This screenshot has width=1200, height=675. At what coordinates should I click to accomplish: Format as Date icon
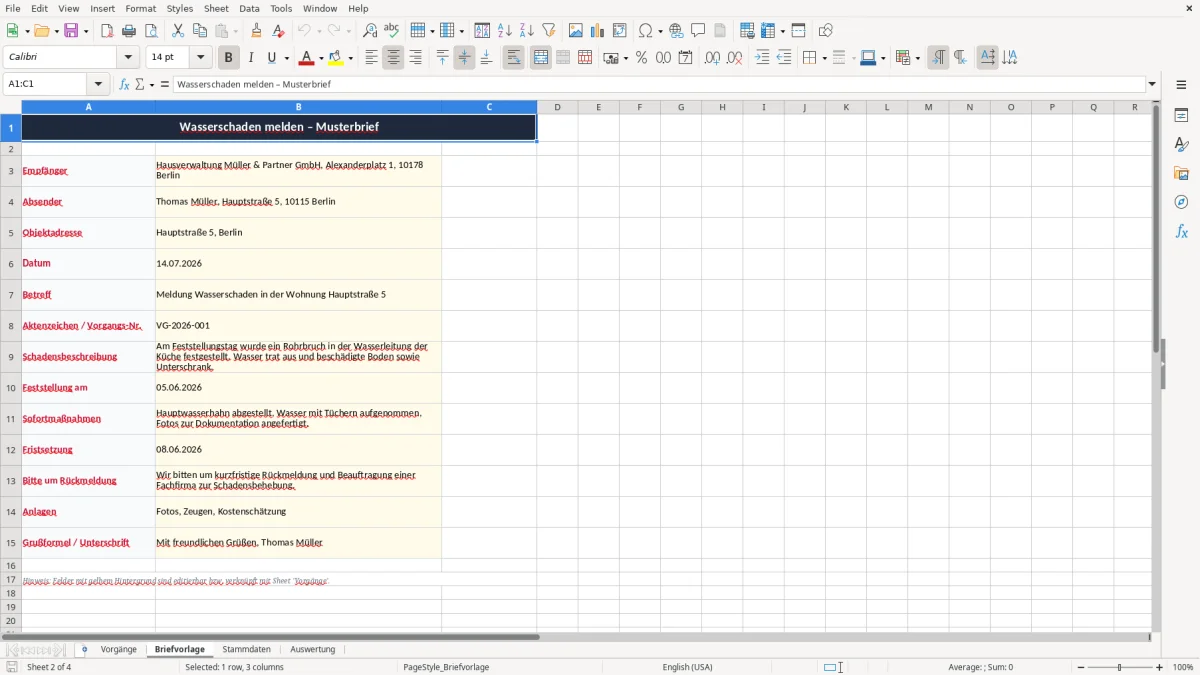(685, 58)
